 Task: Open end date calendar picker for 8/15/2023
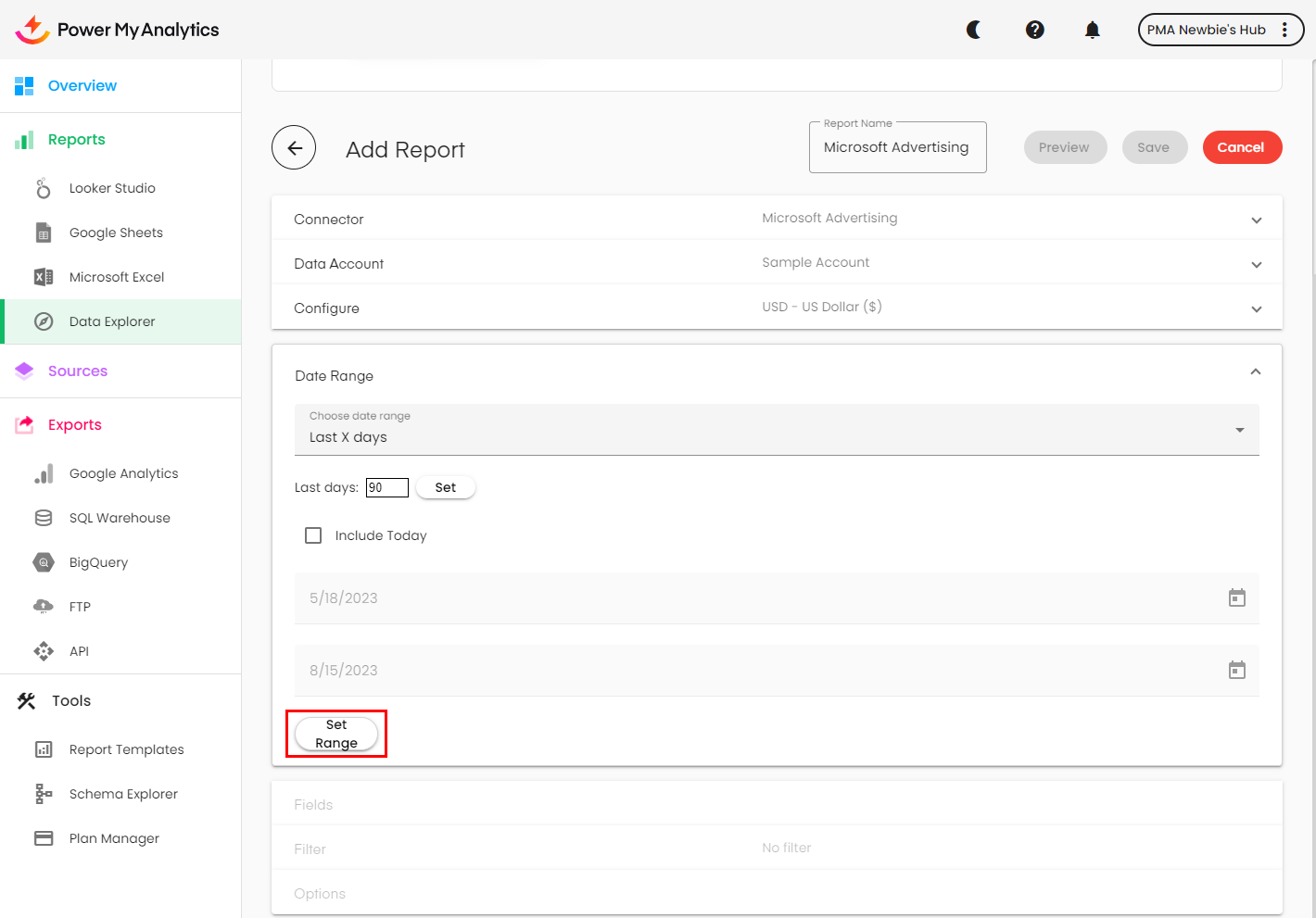pos(1236,671)
